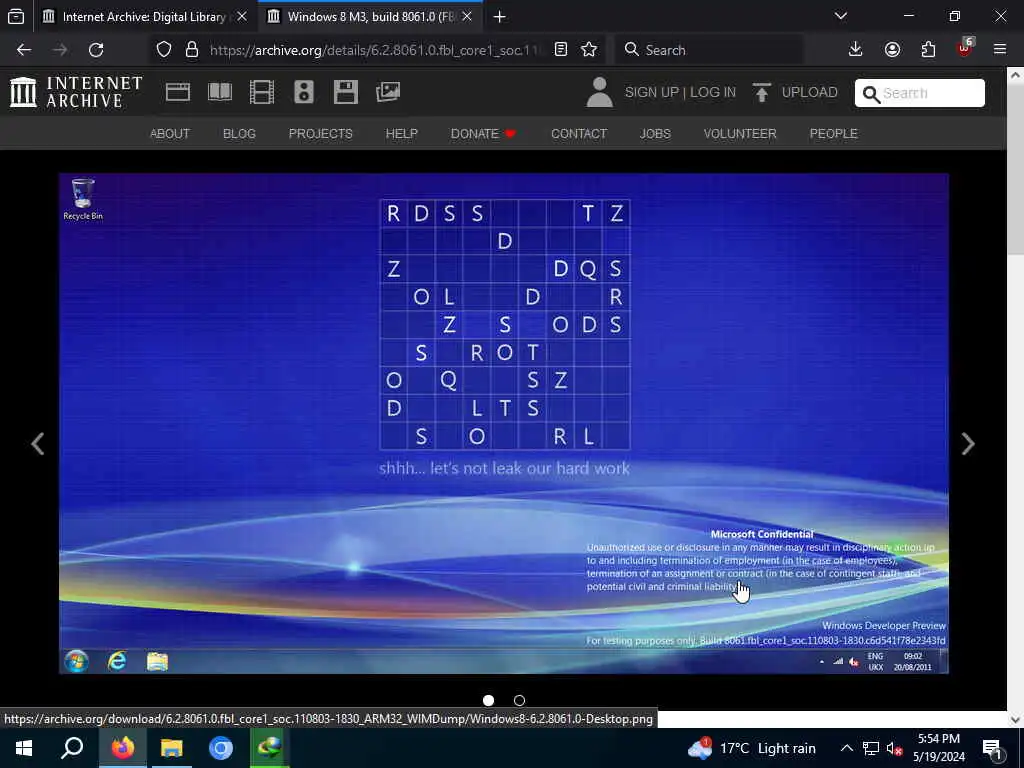The image size is (1024, 768).
Task: Expand the list all tabs dropdown arrow
Action: (x=841, y=16)
